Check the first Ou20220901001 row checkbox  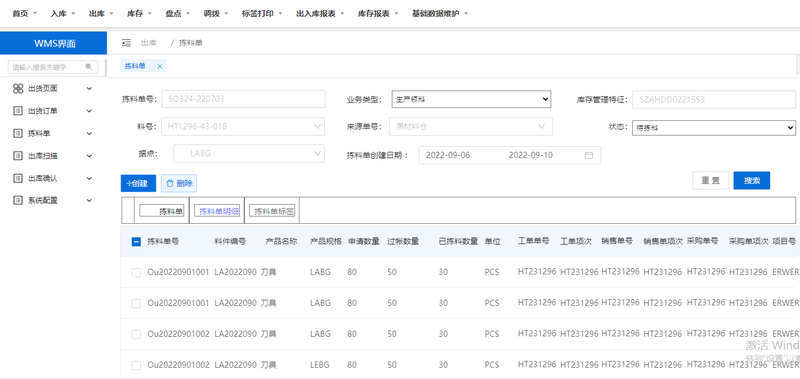(136, 273)
